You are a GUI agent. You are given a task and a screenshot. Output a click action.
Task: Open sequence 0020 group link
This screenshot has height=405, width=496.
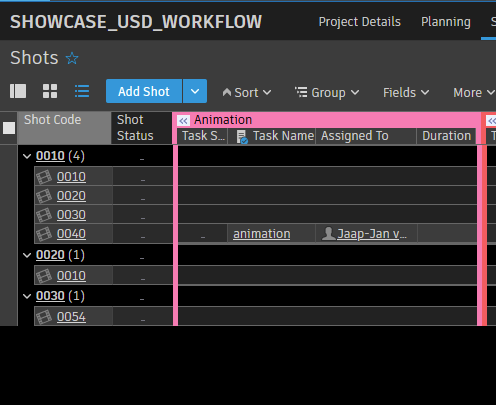(x=50, y=255)
